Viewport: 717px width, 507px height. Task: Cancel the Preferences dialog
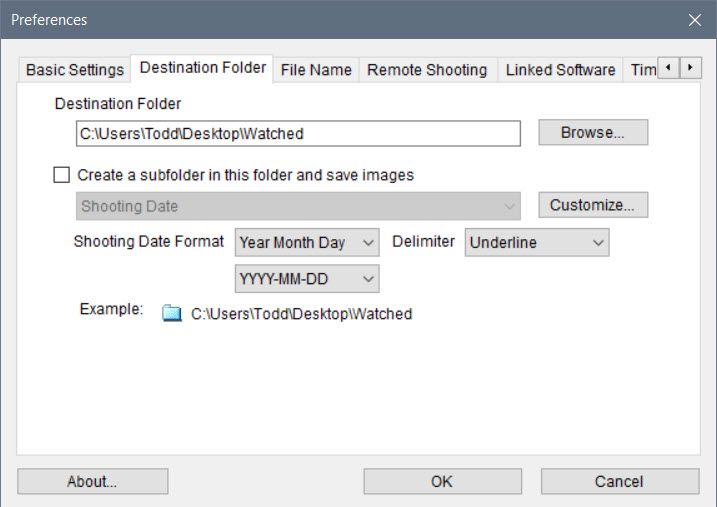(619, 481)
